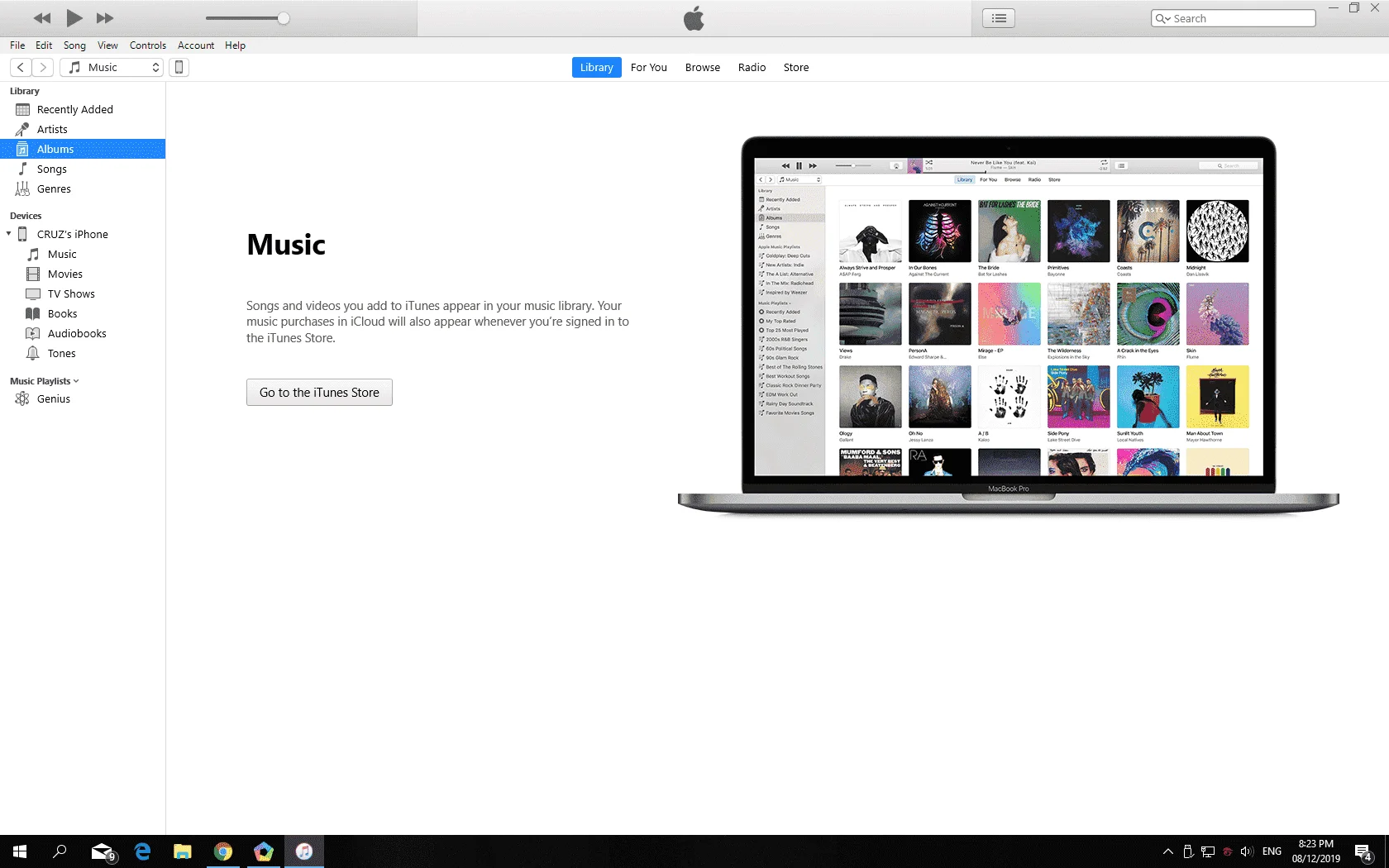Screen dimensions: 1389x868
Task: Click the iPhone device button in toolbar
Action: 179,68
